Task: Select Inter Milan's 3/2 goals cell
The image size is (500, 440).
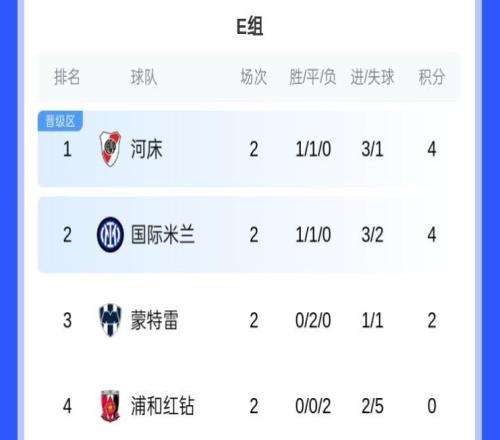Action: [x=372, y=235]
